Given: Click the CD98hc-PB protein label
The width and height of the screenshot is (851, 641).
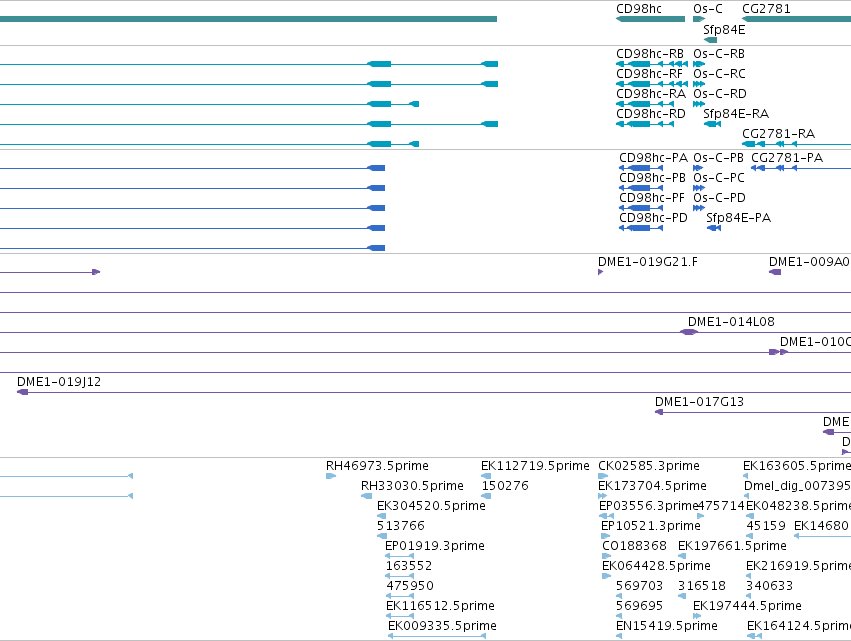Looking at the screenshot, I should (652, 178).
